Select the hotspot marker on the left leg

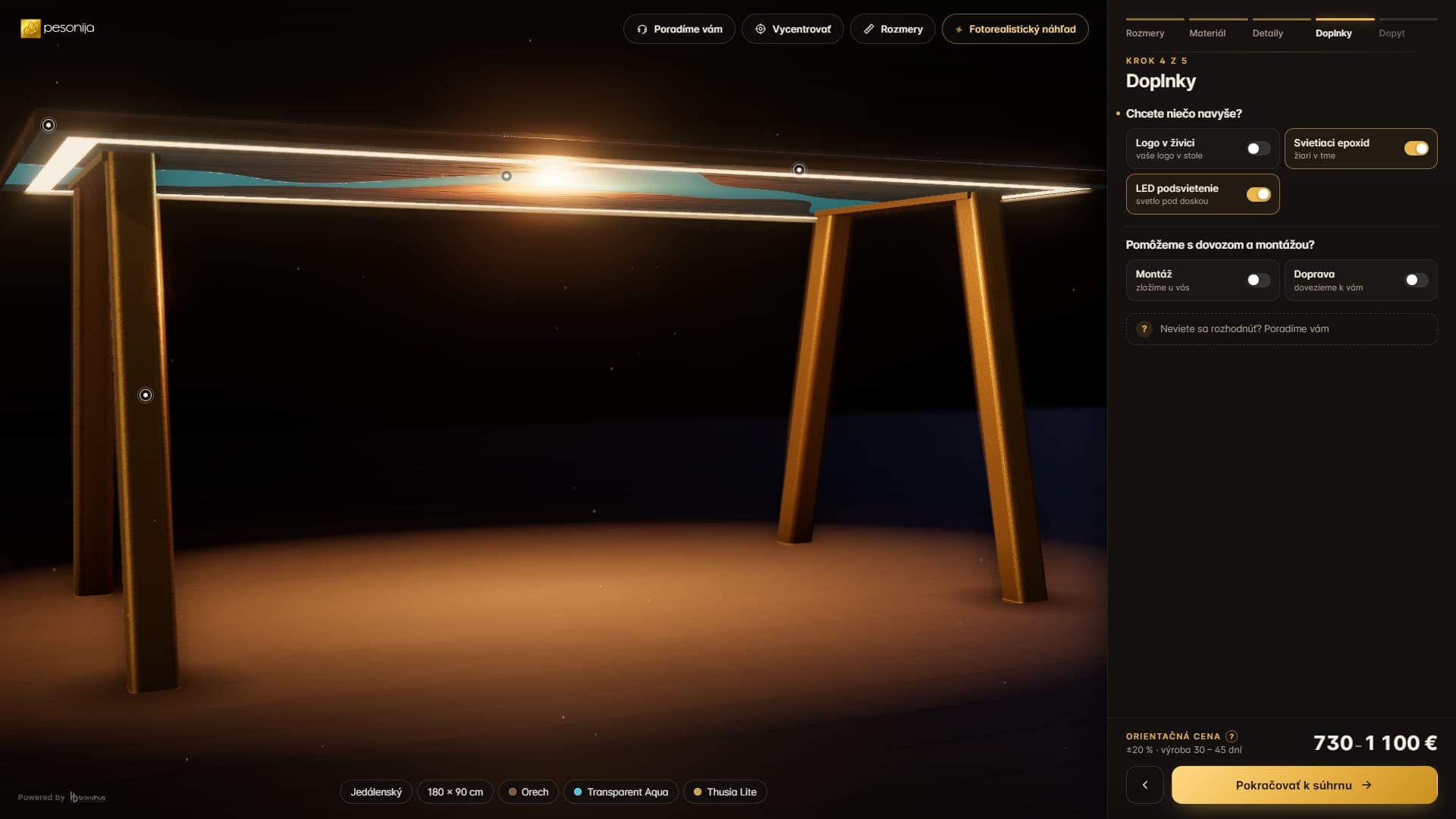(146, 395)
